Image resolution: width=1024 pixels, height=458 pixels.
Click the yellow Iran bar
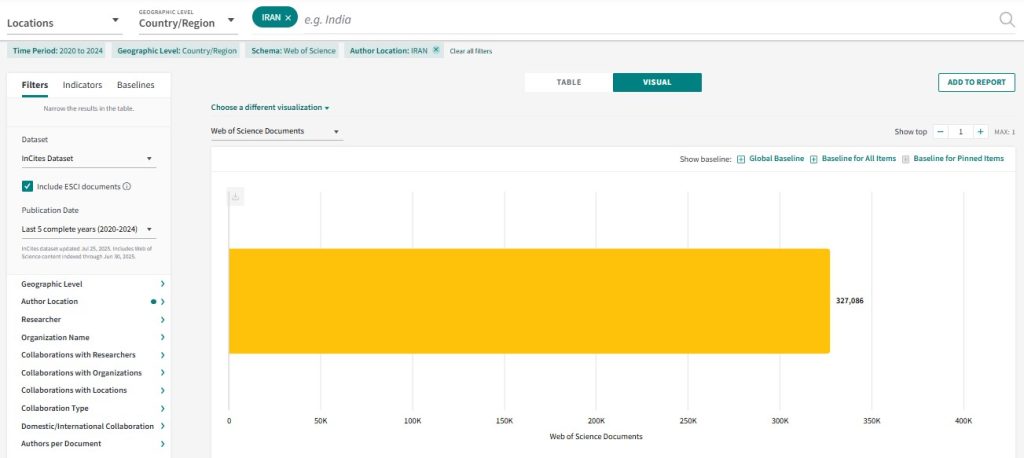pyautogui.click(x=529, y=301)
